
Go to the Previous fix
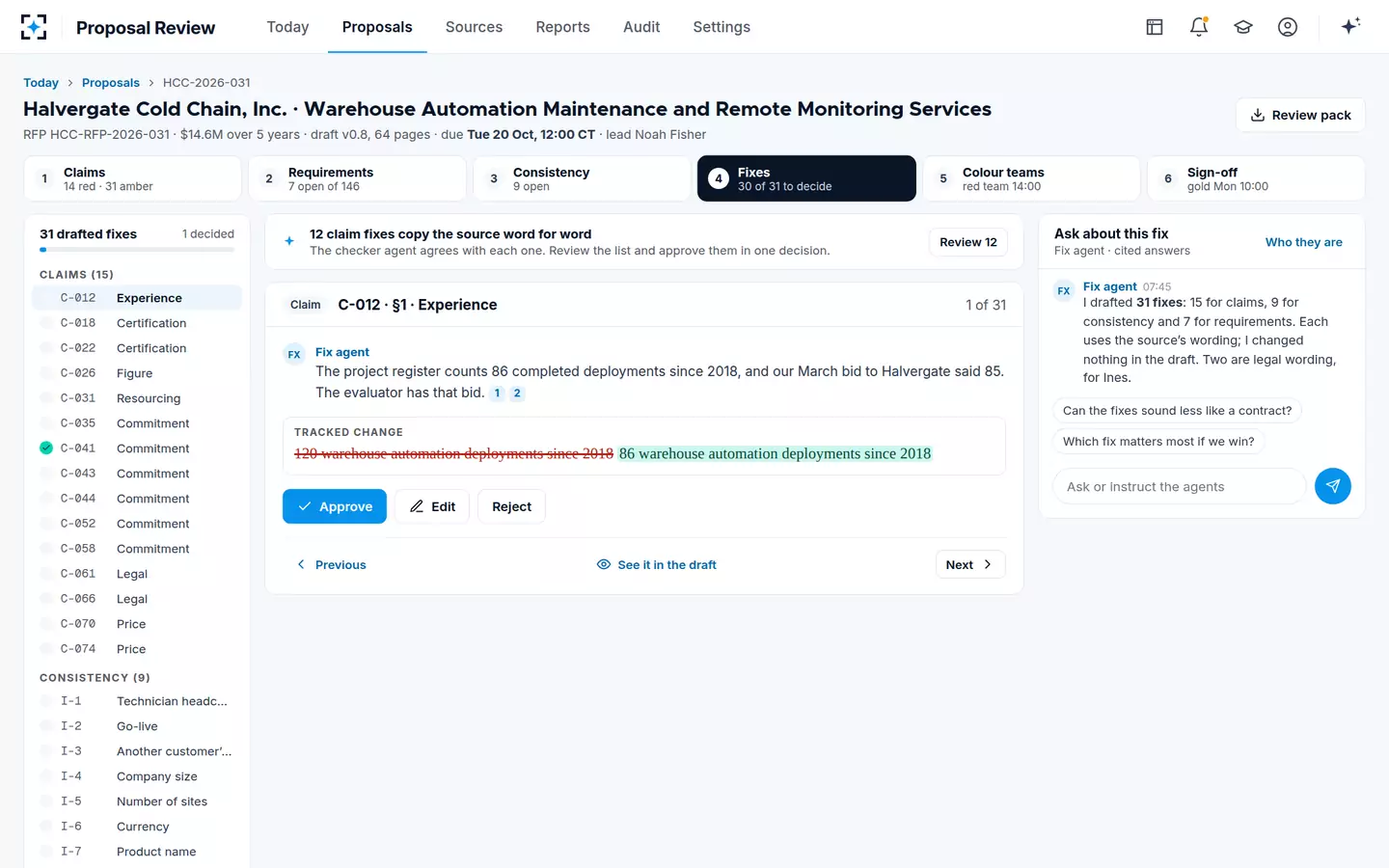331,564
